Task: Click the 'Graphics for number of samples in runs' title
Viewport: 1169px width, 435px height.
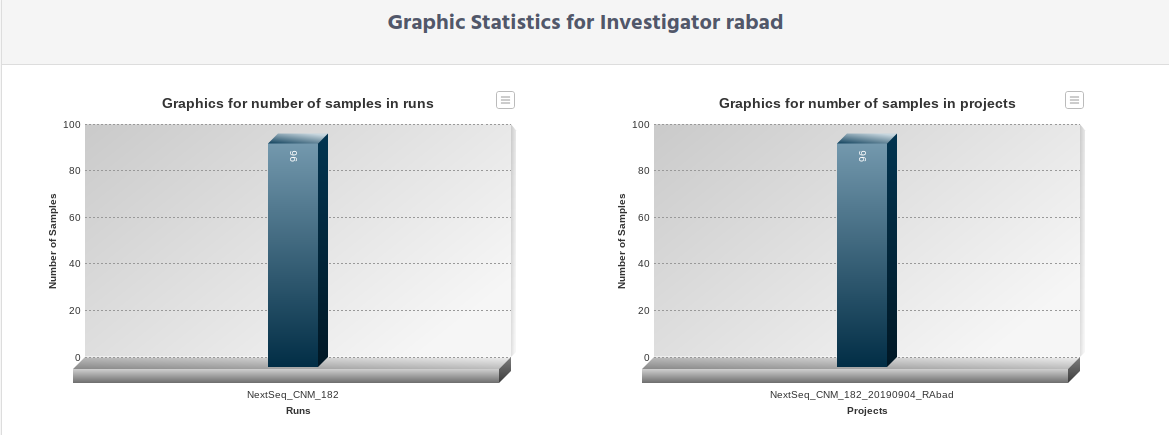Action: point(297,104)
